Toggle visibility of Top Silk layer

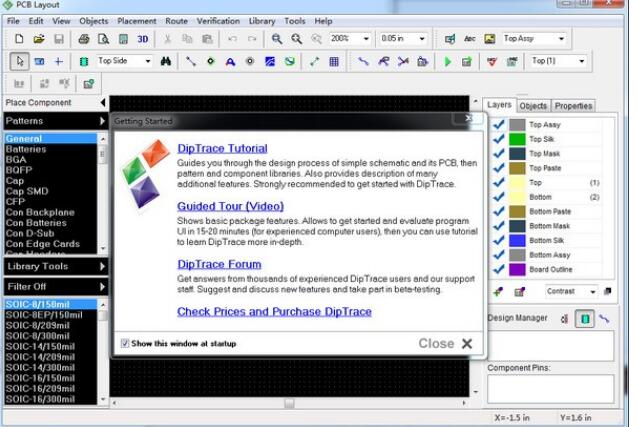point(498,139)
